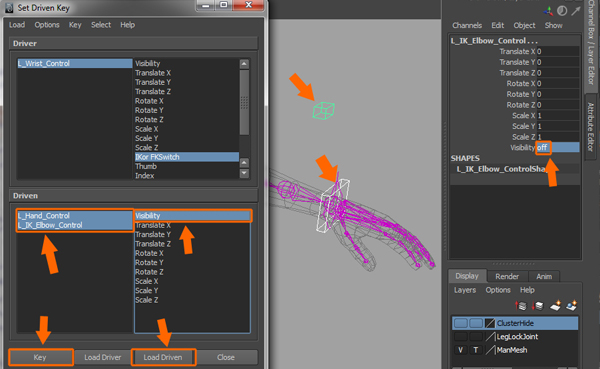600x369 pixels.
Task: Click the L_IK_Elbow_Control object name in Channel Box
Action: coord(494,41)
